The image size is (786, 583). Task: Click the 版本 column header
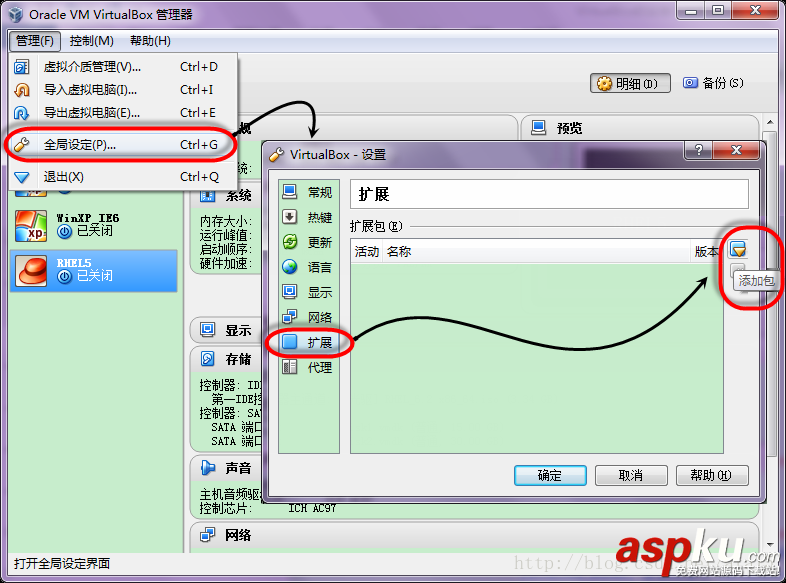point(707,252)
